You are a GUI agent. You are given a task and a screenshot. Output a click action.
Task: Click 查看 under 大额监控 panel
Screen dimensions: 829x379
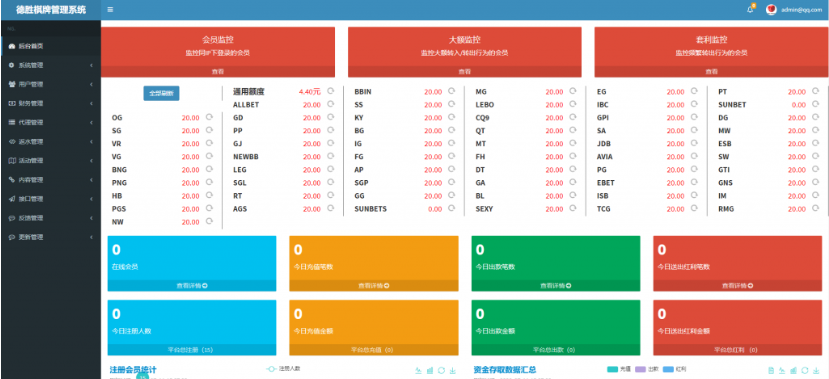pos(464,71)
